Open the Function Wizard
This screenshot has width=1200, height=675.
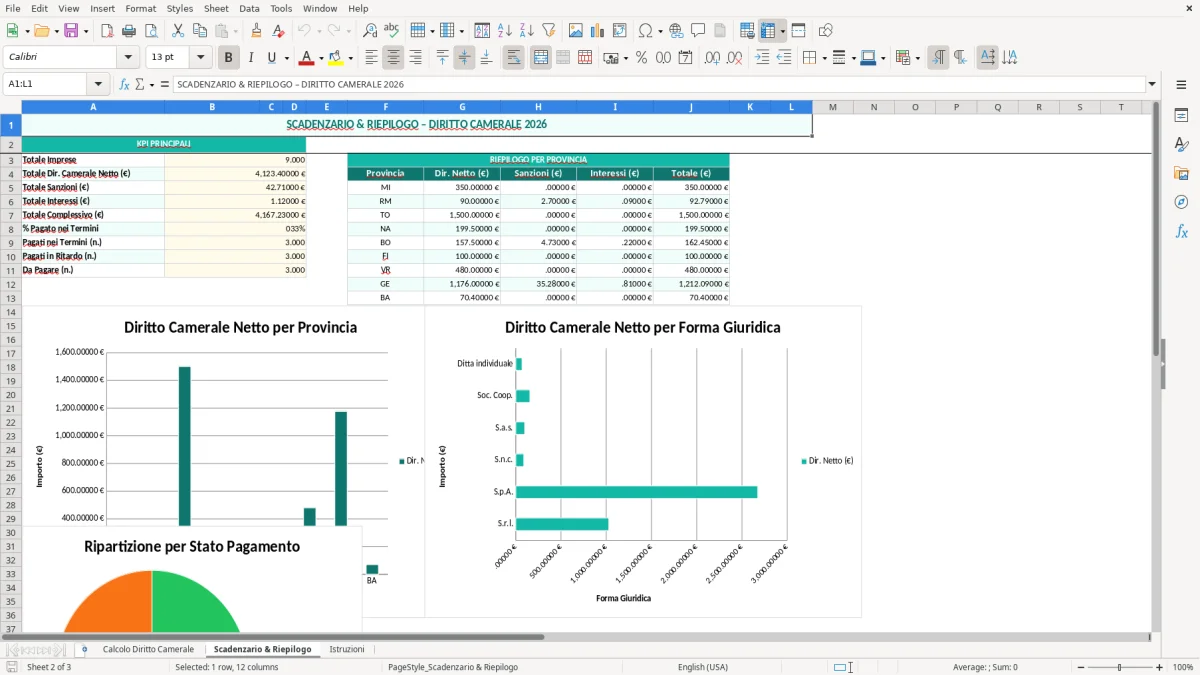[x=124, y=84]
